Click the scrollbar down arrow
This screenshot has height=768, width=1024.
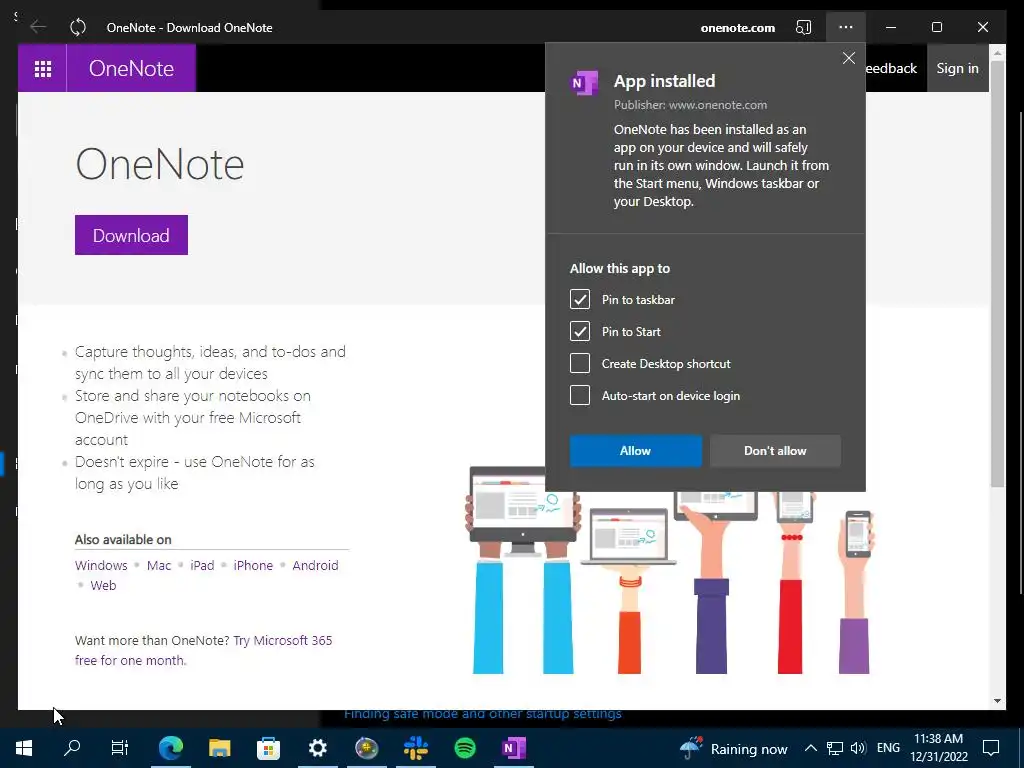(997, 701)
